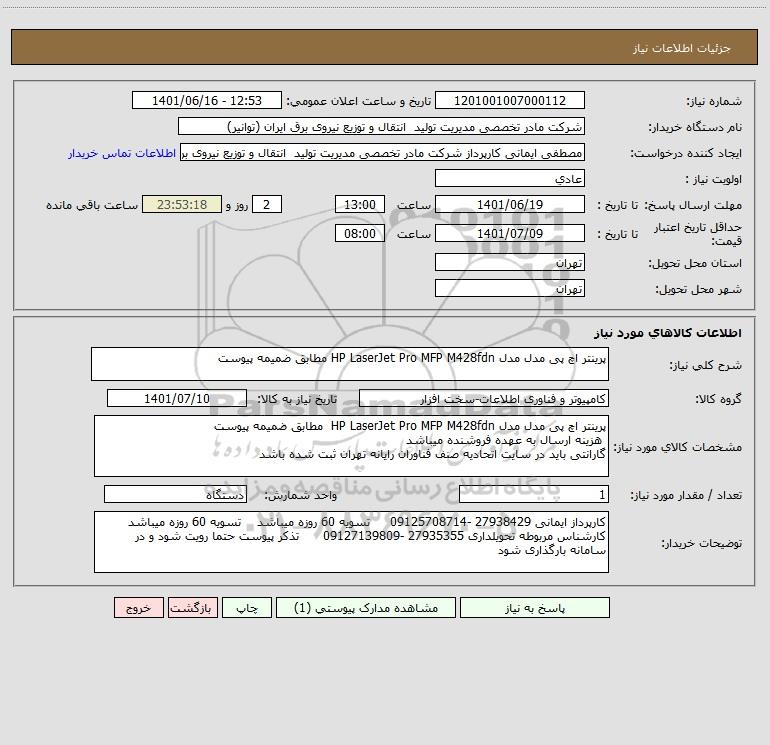Click validity time field 08:00
This screenshot has height=745, width=770.
[359, 233]
